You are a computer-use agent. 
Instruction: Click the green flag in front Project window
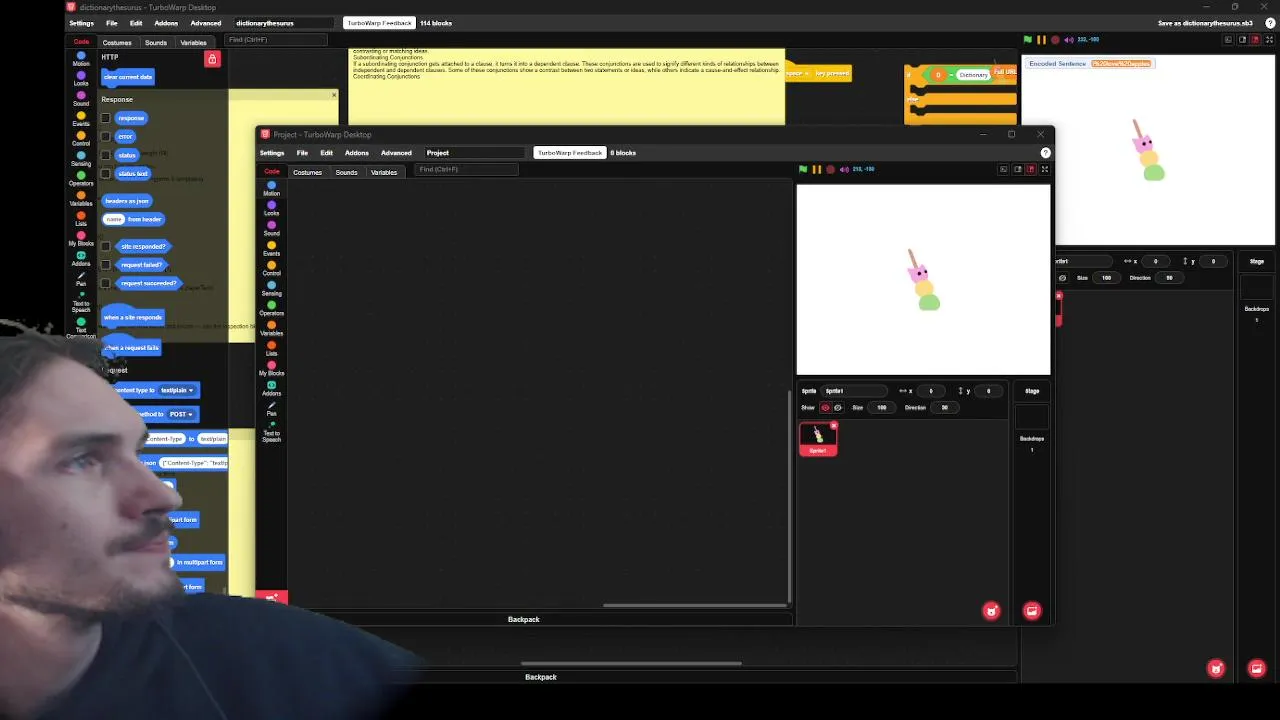click(803, 169)
